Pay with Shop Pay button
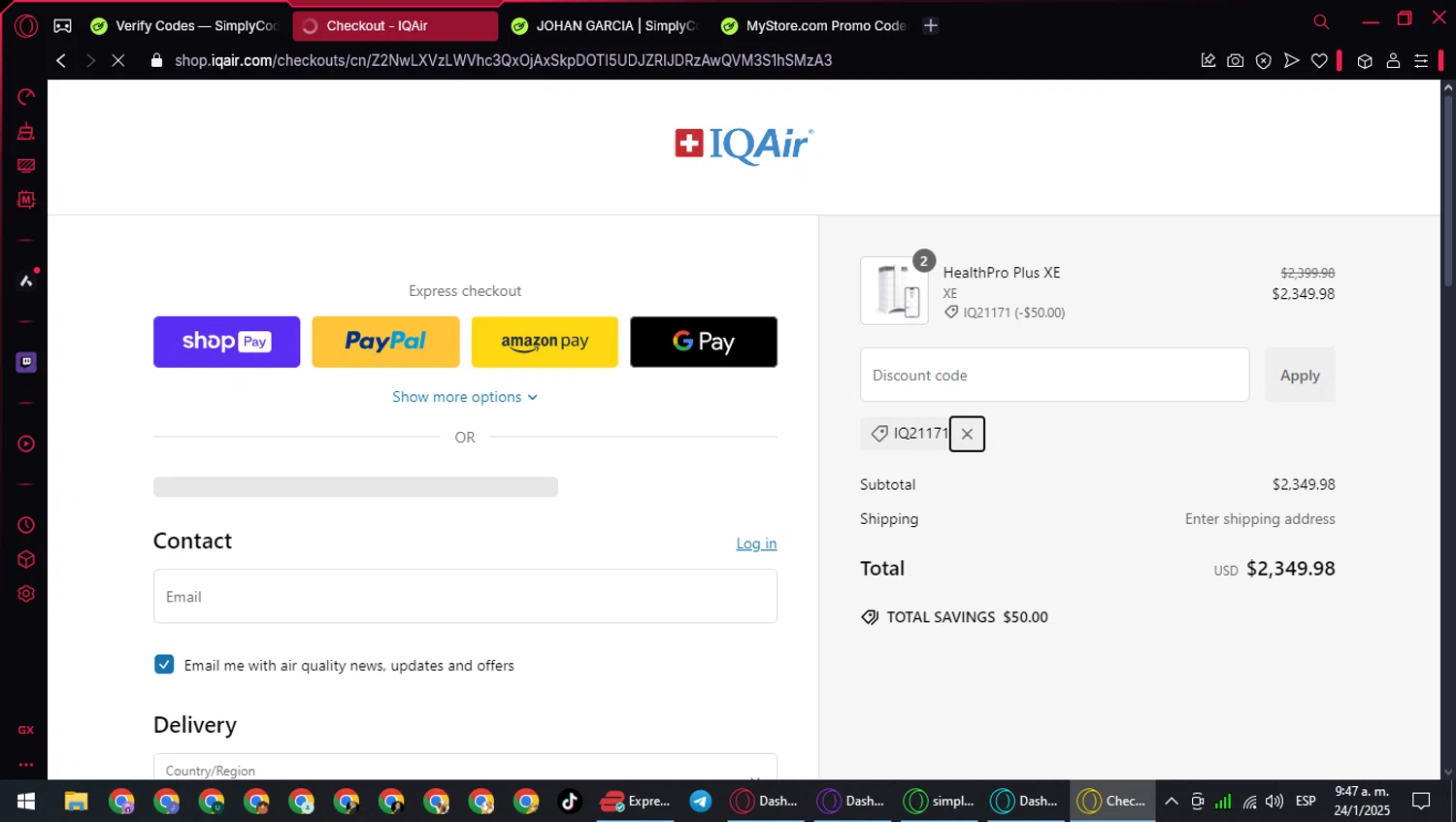1456x822 pixels. [x=226, y=342]
